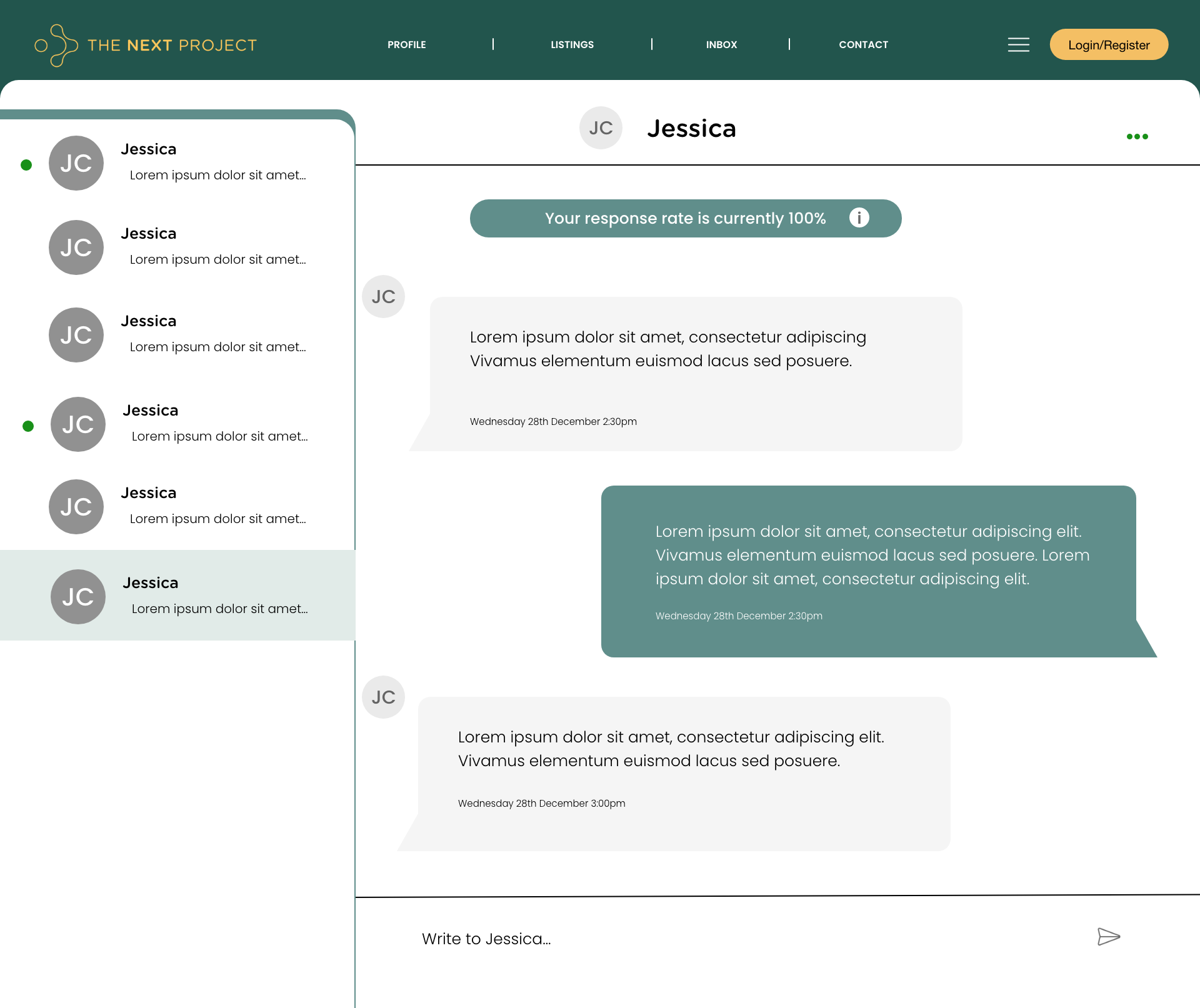Click green unread dot on fourth conversation
The width and height of the screenshot is (1200, 1008).
click(x=28, y=426)
